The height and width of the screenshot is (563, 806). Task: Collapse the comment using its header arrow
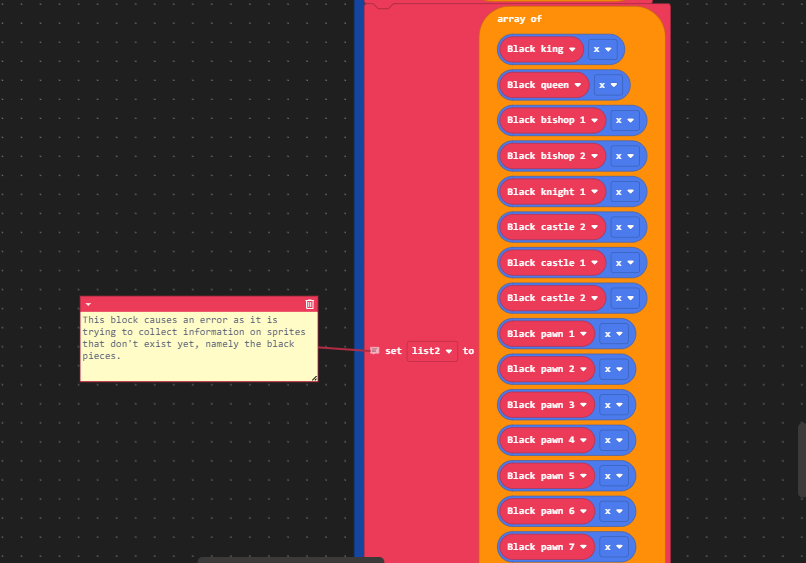pyautogui.click(x=88, y=304)
